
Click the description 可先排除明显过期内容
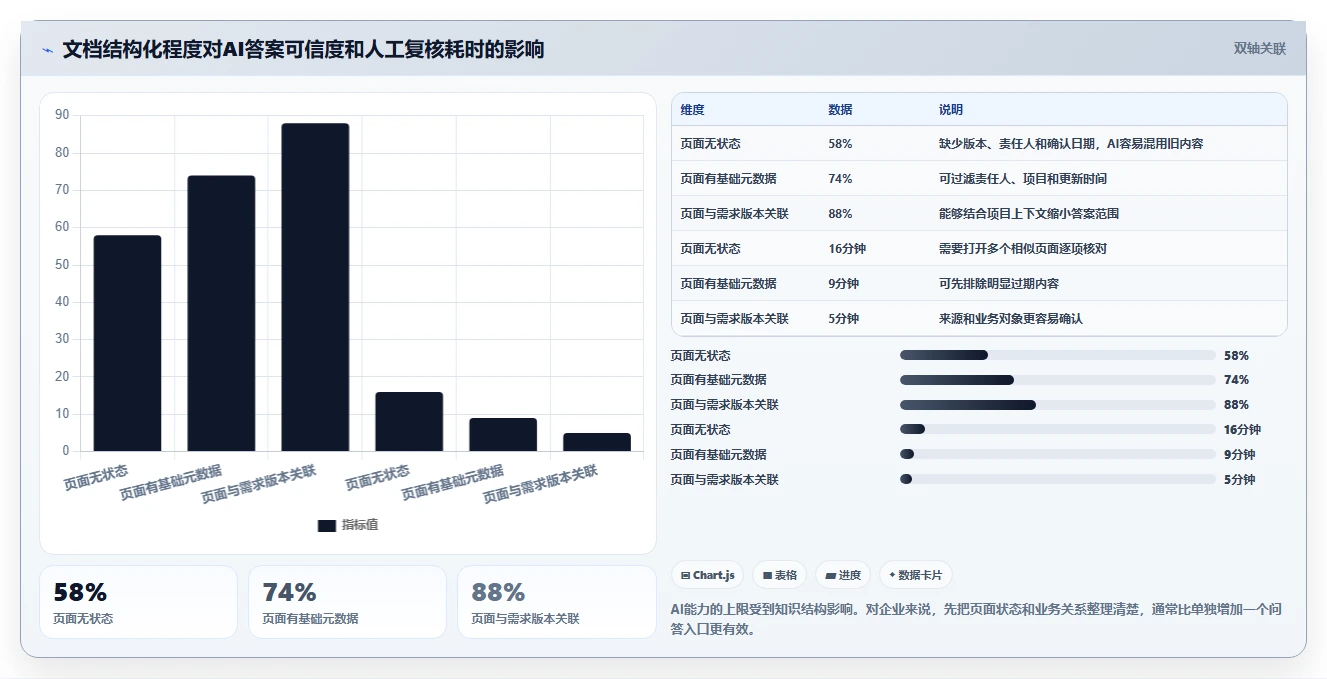coord(998,284)
